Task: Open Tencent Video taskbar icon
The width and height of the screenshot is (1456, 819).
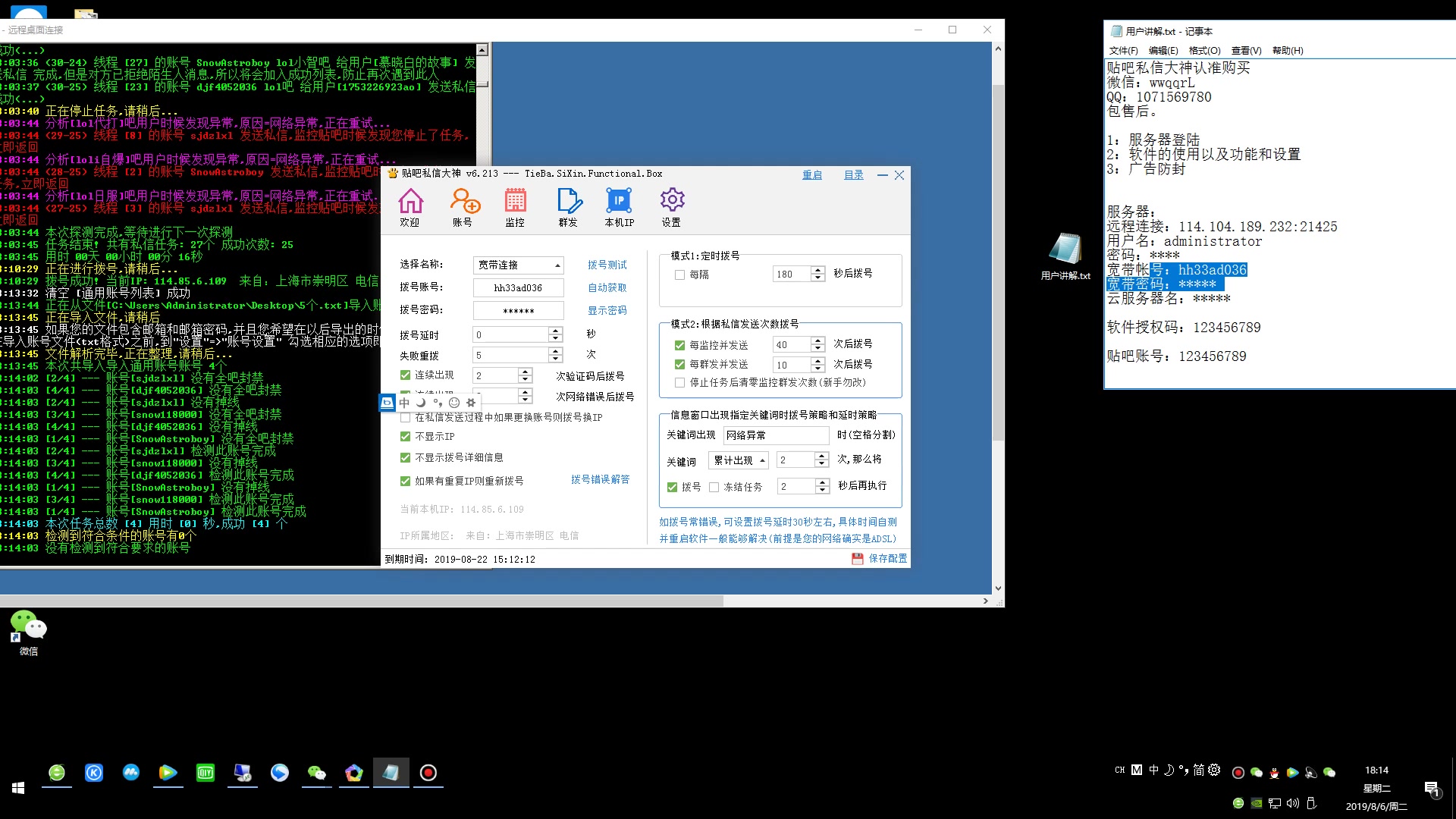Action: point(168,773)
